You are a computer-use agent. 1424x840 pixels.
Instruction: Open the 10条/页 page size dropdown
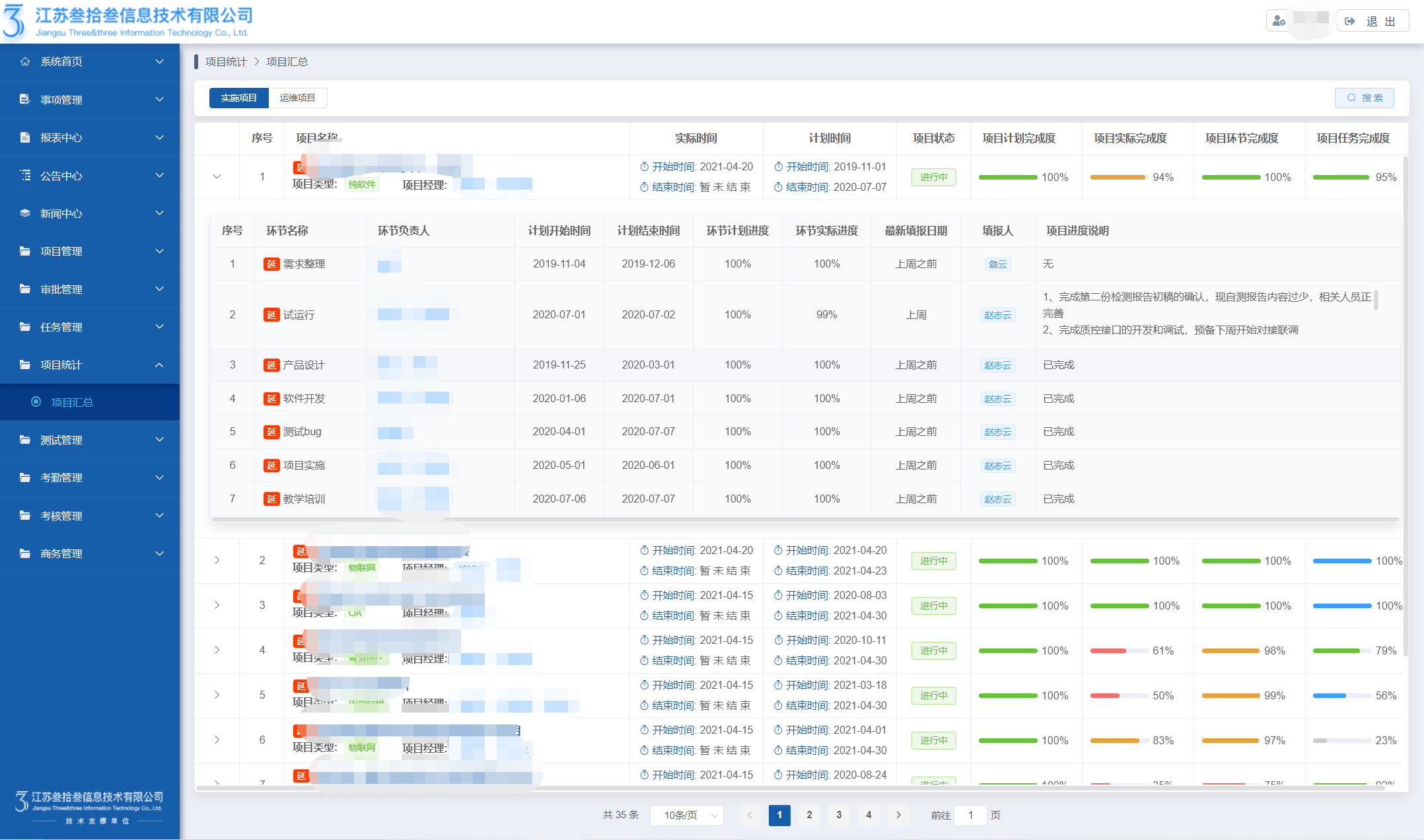pos(687,816)
